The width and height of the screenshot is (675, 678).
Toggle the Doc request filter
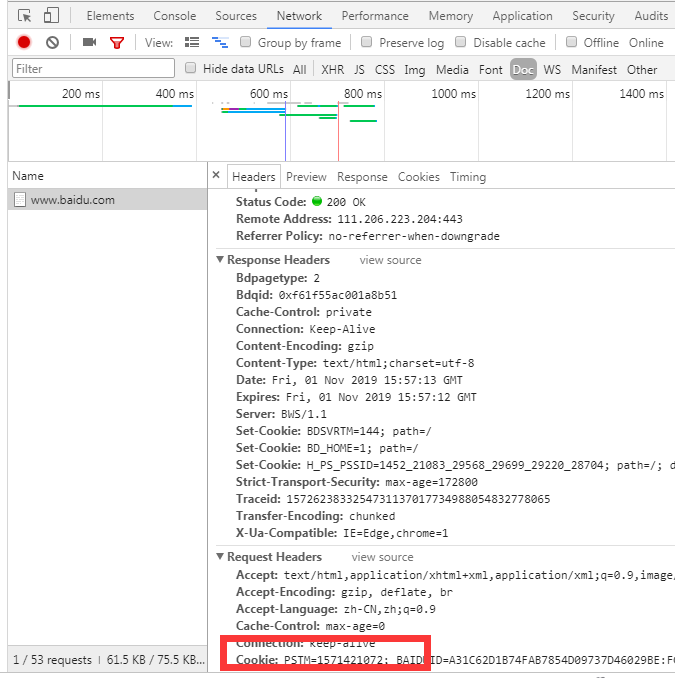523,70
